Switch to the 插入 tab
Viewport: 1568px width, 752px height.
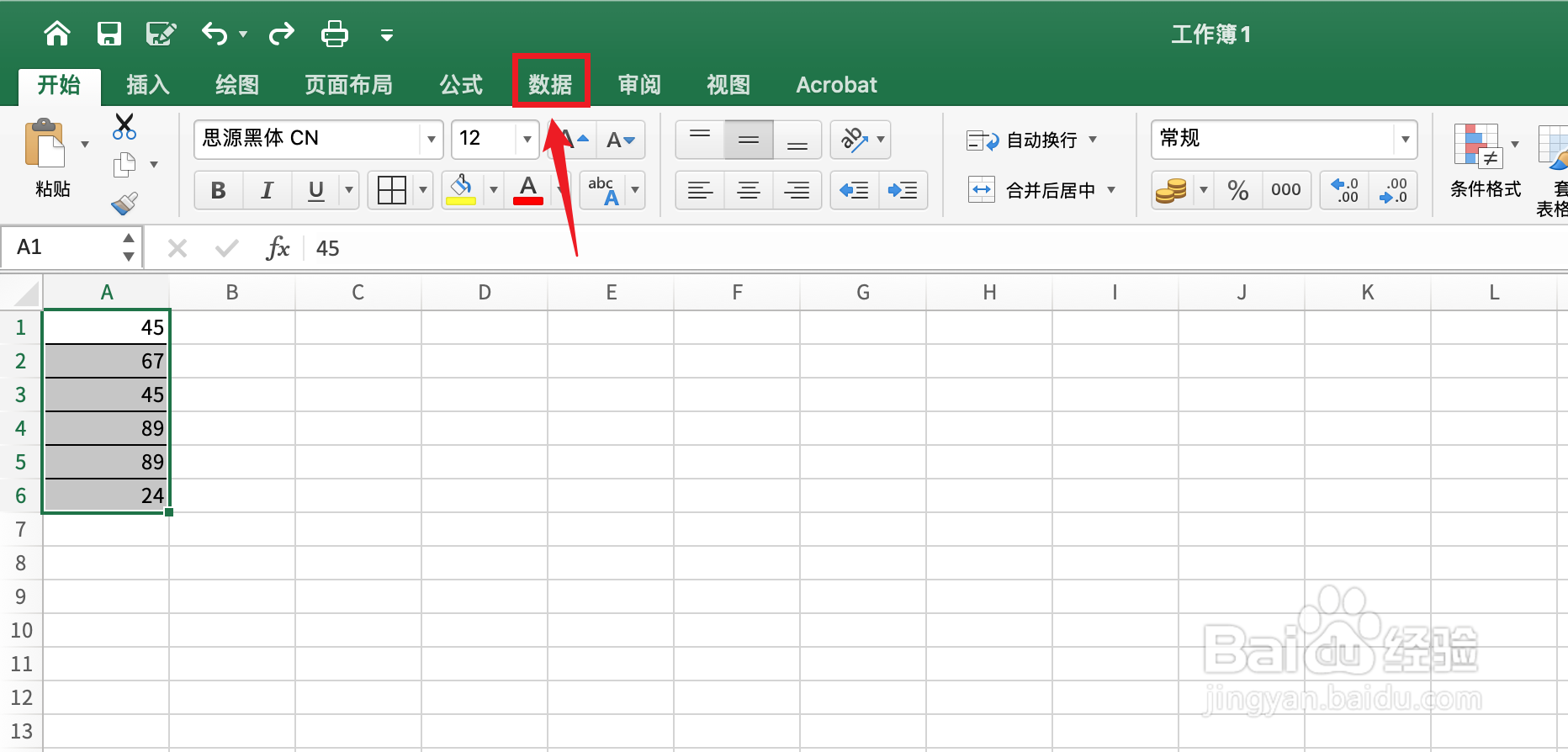click(148, 85)
